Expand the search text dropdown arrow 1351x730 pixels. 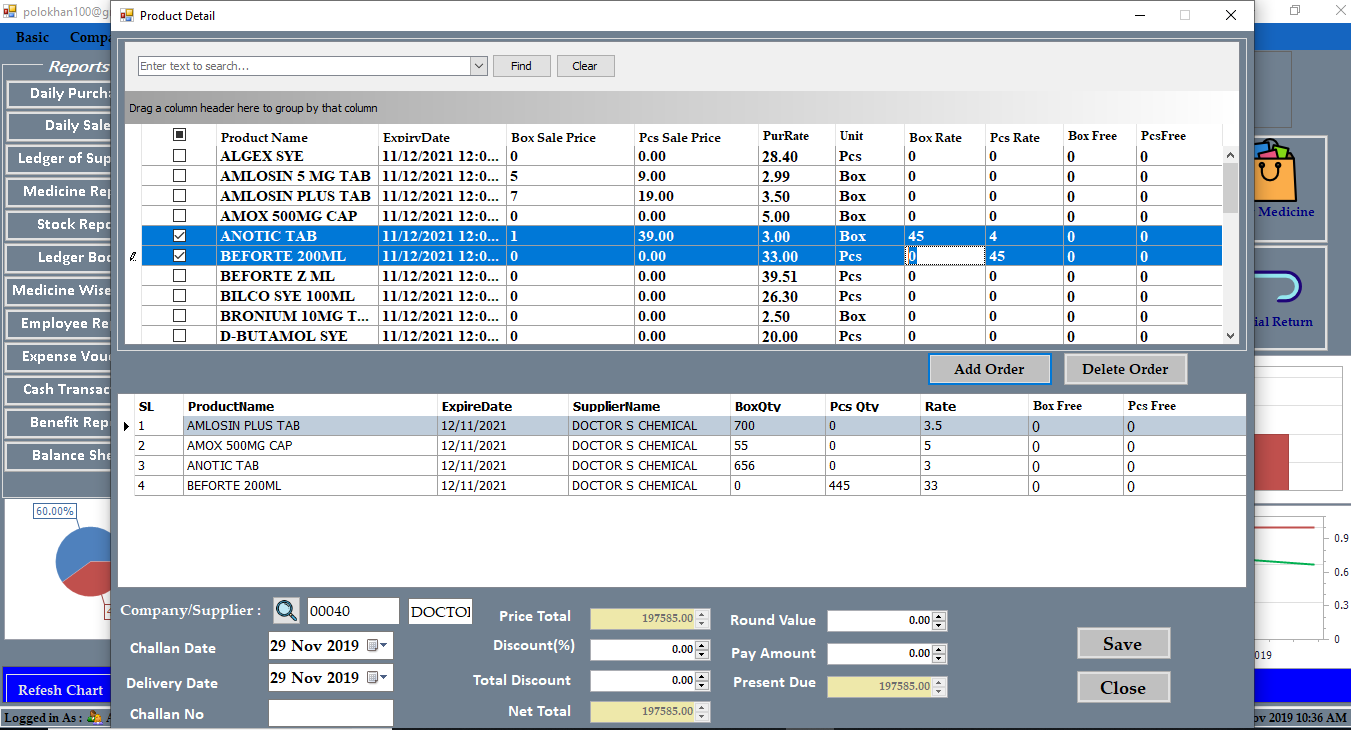(478, 66)
